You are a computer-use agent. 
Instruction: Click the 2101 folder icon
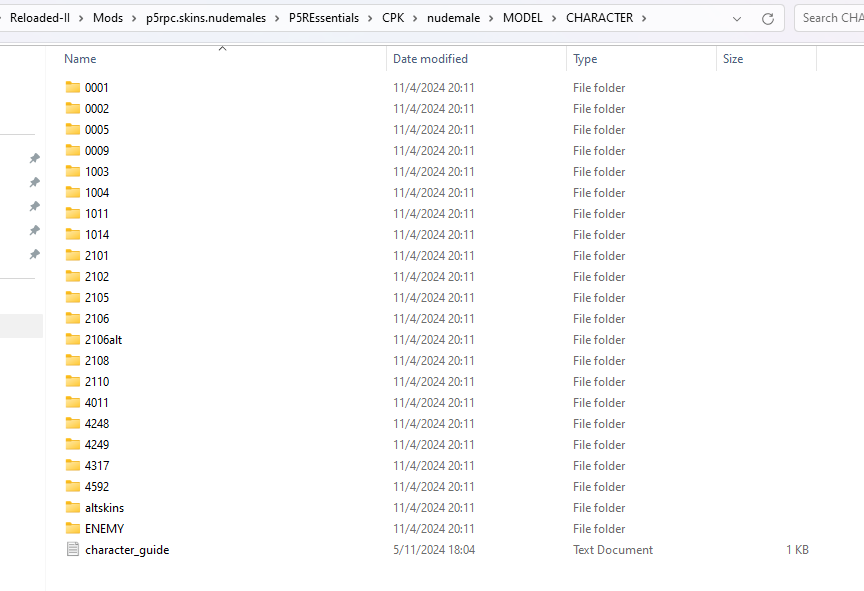[73, 255]
